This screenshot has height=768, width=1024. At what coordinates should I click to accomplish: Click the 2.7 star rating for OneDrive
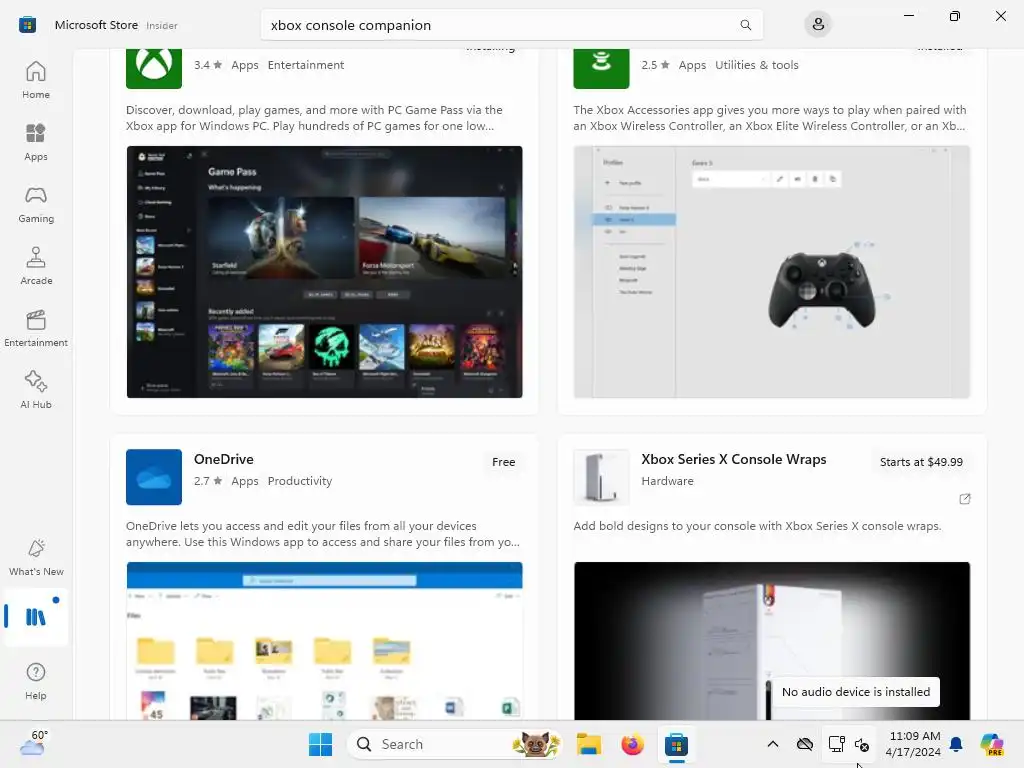pos(208,481)
